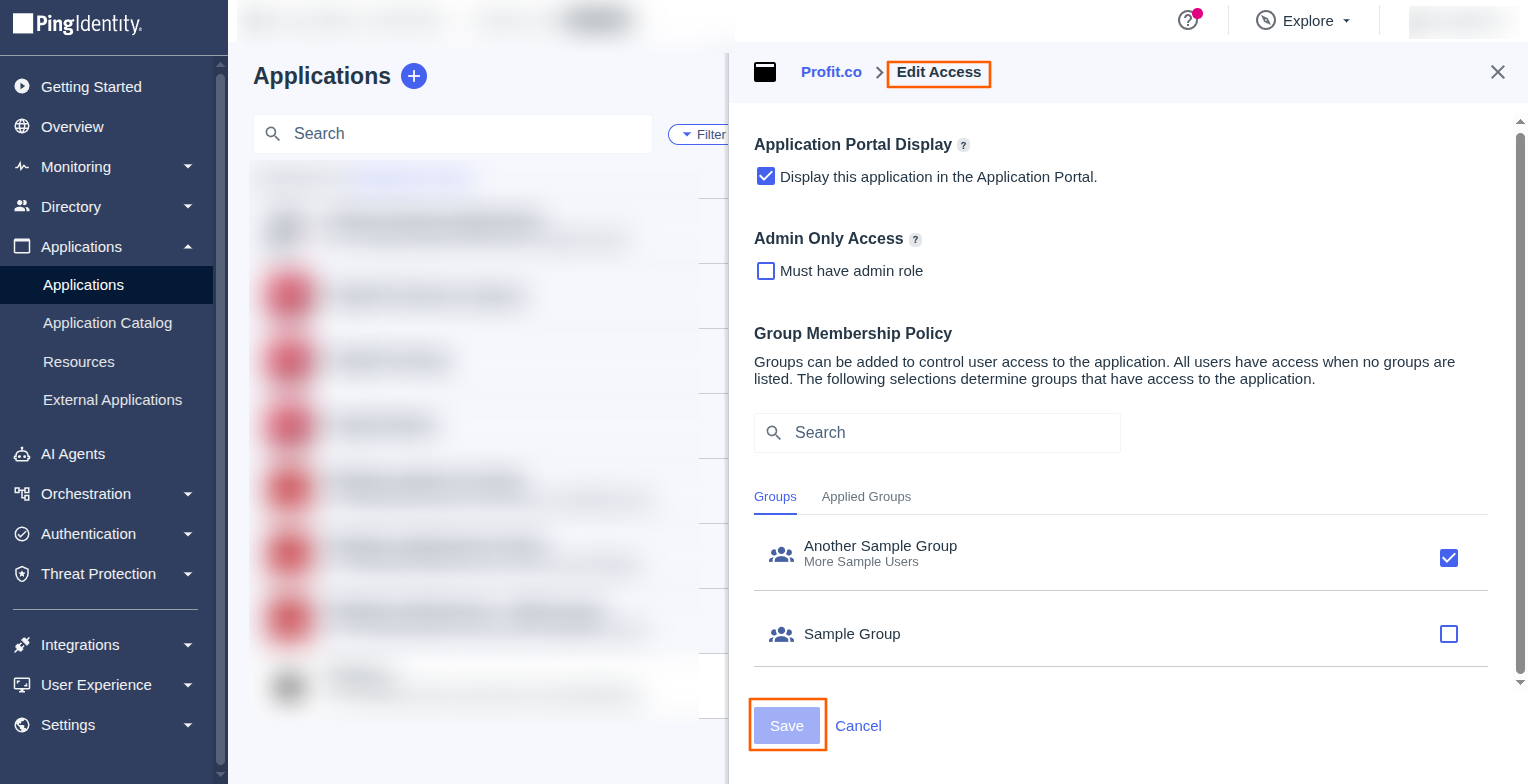Click Profit.co application window icon

pyautogui.click(x=765, y=72)
